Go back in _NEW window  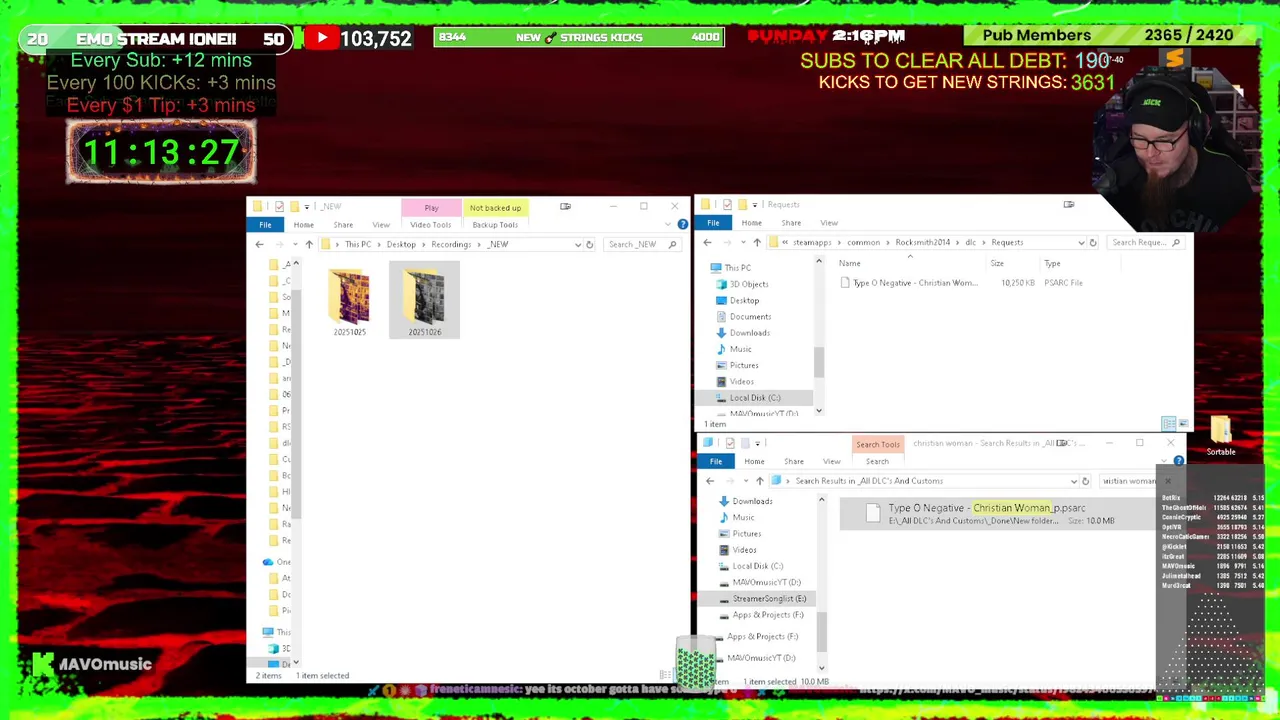click(x=259, y=244)
